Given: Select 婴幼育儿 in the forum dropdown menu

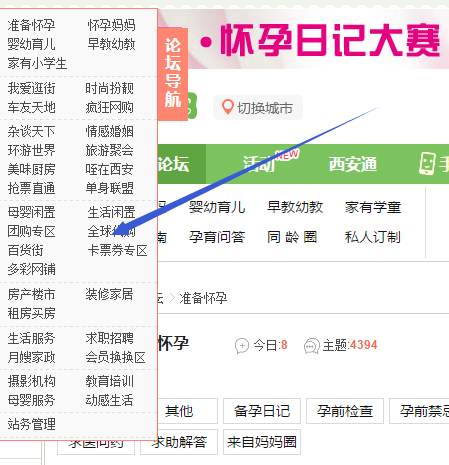Looking at the screenshot, I should point(31,44).
